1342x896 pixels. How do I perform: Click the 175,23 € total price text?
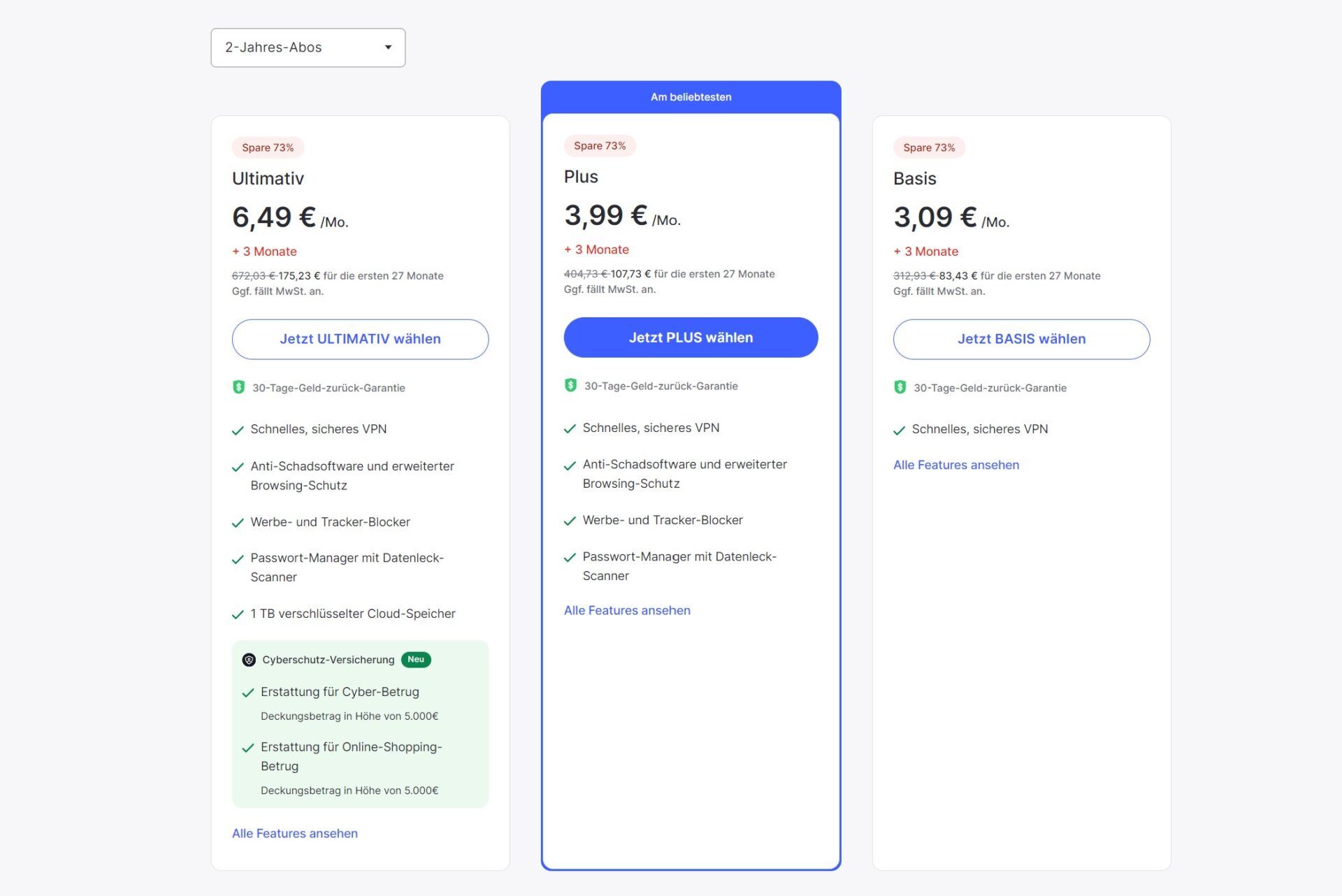[x=299, y=276]
